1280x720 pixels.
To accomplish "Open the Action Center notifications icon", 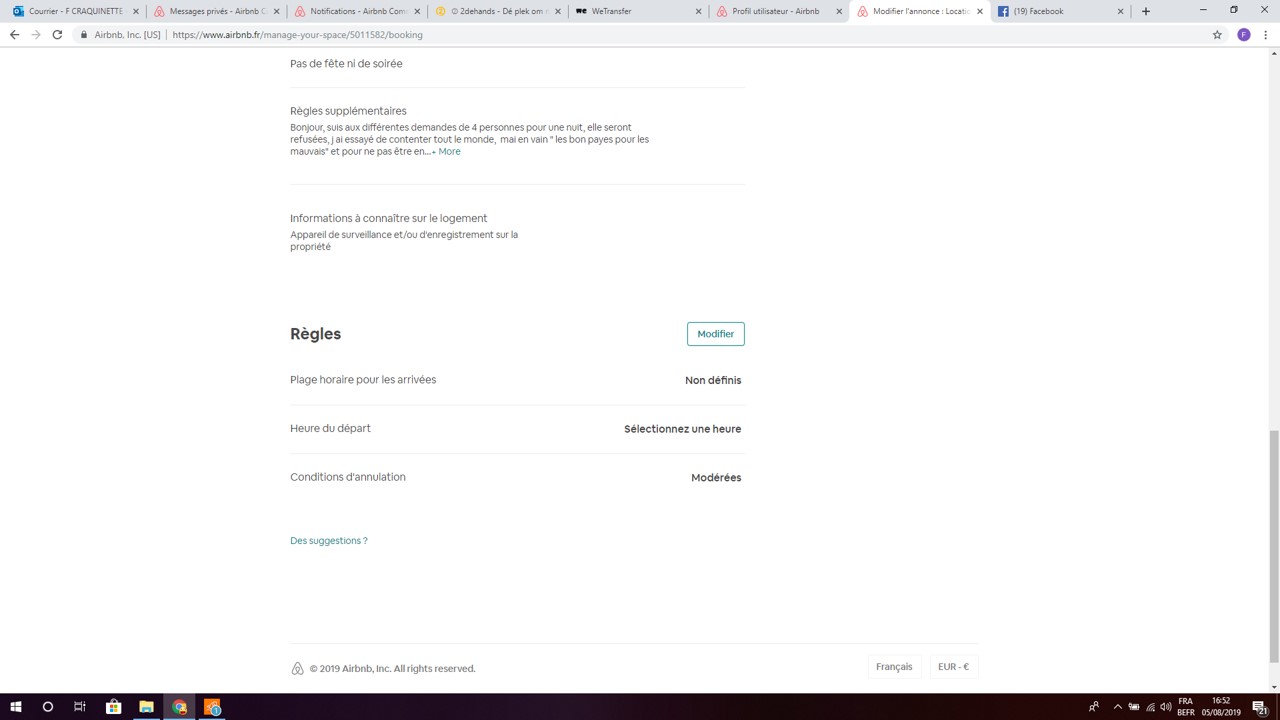I will click(1264, 707).
